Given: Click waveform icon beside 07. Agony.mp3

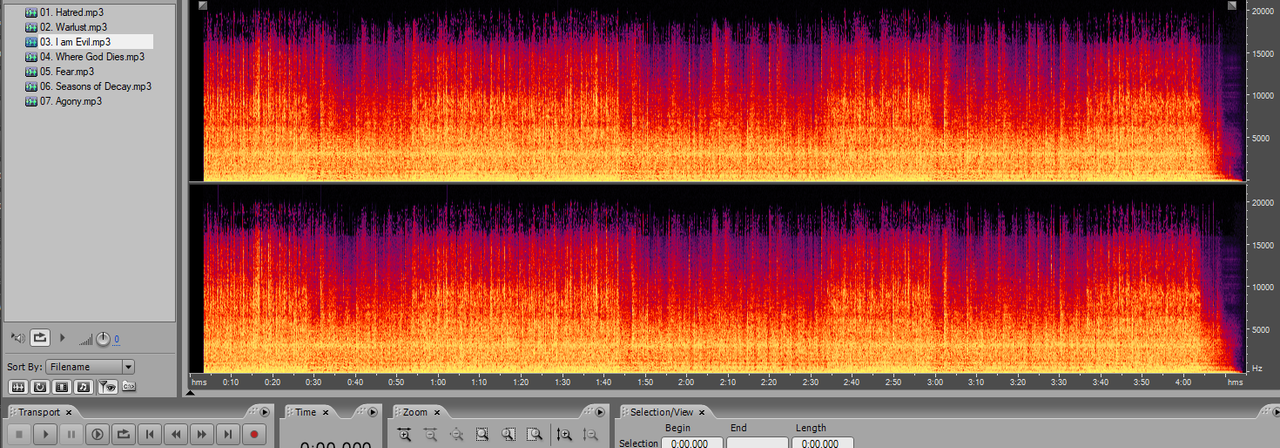Looking at the screenshot, I should pyautogui.click(x=31, y=102).
